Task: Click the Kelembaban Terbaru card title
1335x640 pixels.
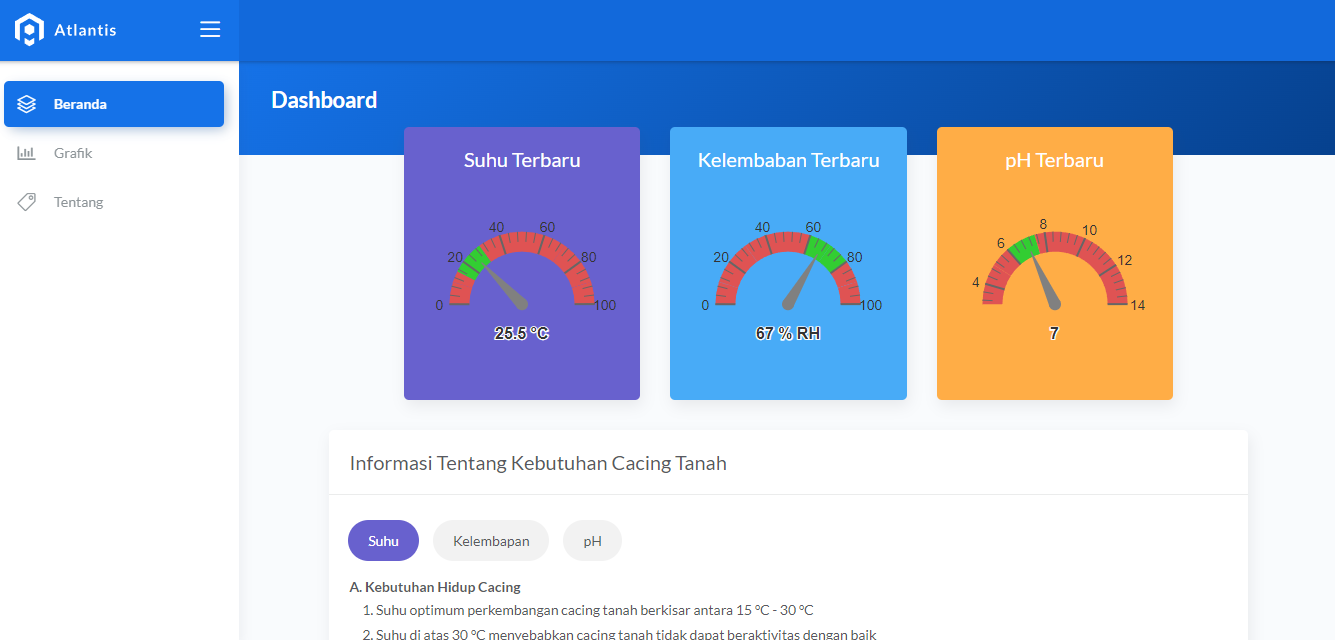Action: (789, 160)
